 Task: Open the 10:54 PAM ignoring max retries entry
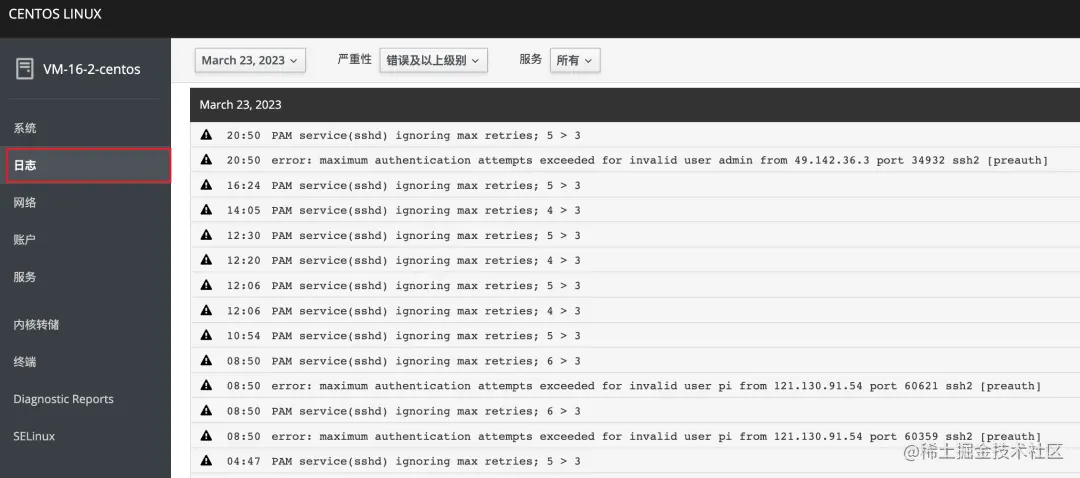click(x=635, y=335)
